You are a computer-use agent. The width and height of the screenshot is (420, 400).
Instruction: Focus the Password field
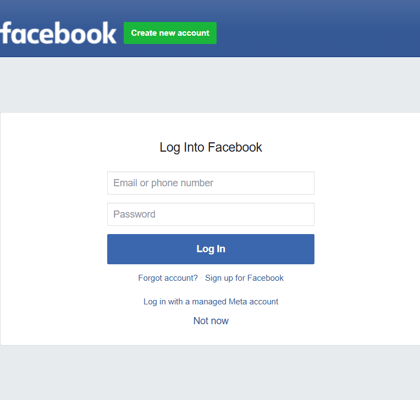coord(211,214)
